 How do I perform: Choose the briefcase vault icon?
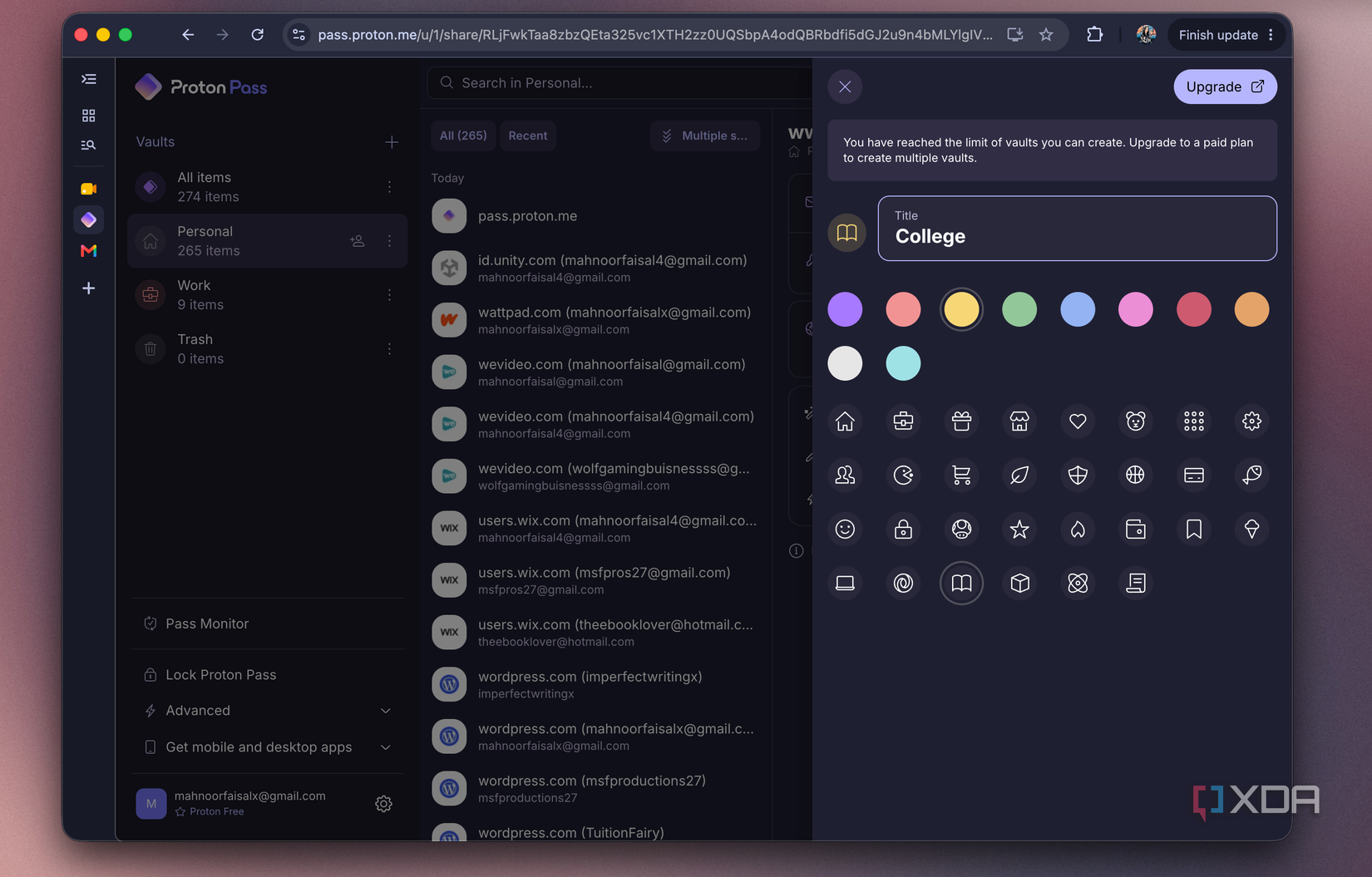pyautogui.click(x=903, y=421)
